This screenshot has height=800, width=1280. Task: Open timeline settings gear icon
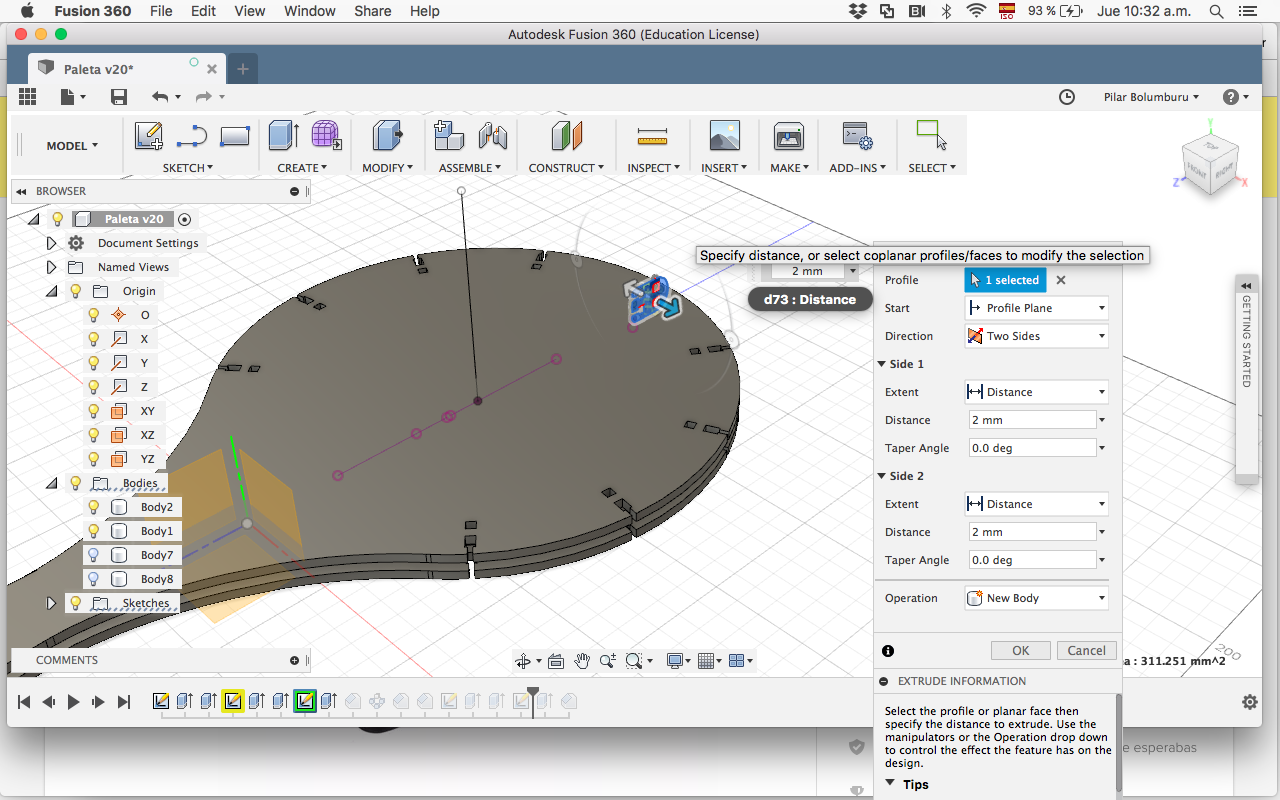coord(1249,702)
